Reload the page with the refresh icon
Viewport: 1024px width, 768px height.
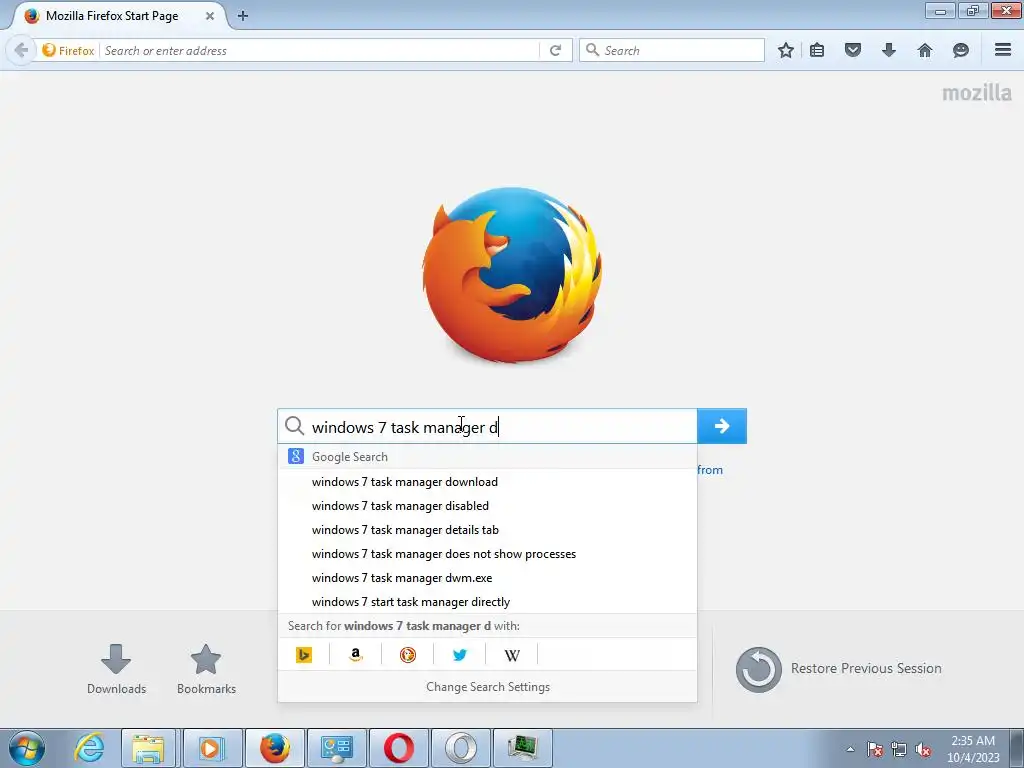[x=555, y=50]
